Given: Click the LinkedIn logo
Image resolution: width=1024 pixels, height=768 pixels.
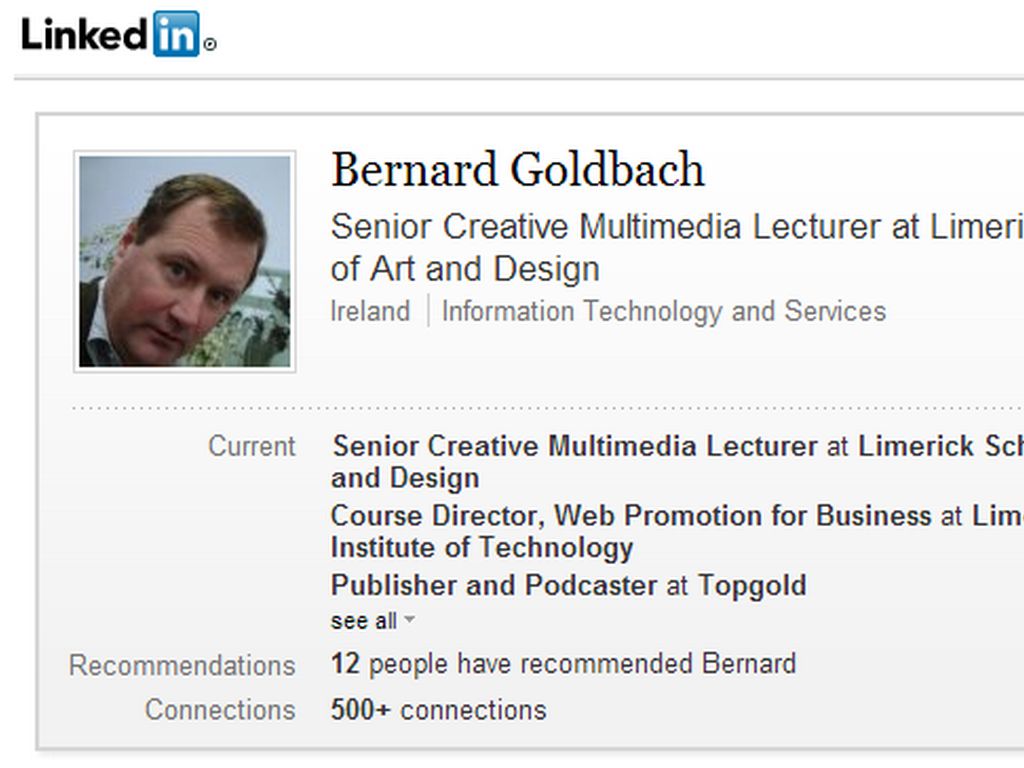Looking at the screenshot, I should (111, 34).
